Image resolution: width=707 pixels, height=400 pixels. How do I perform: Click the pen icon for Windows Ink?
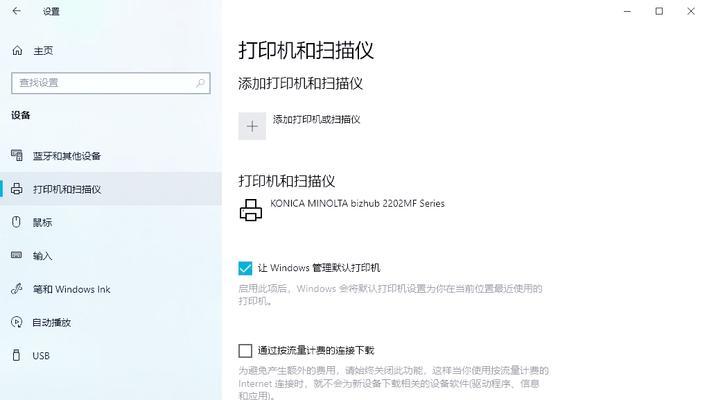point(17,289)
